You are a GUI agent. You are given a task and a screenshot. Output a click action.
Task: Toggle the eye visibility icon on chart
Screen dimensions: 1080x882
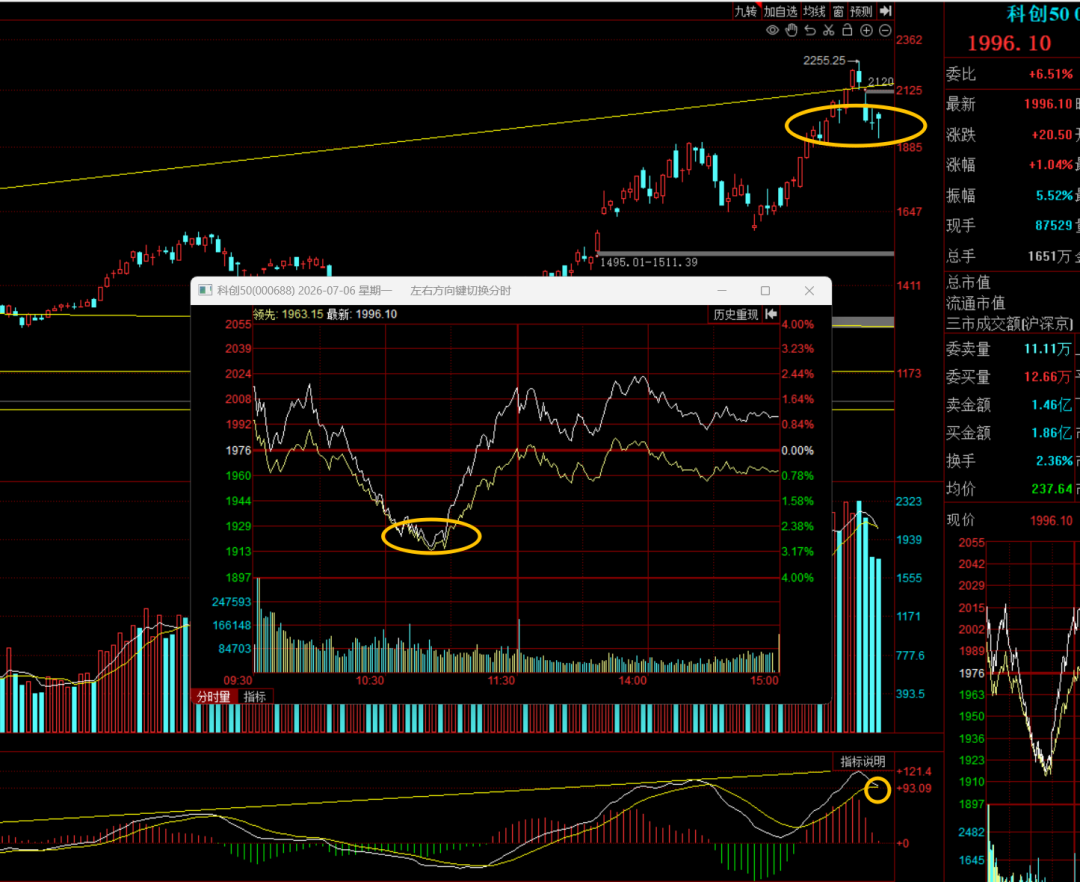point(773,30)
